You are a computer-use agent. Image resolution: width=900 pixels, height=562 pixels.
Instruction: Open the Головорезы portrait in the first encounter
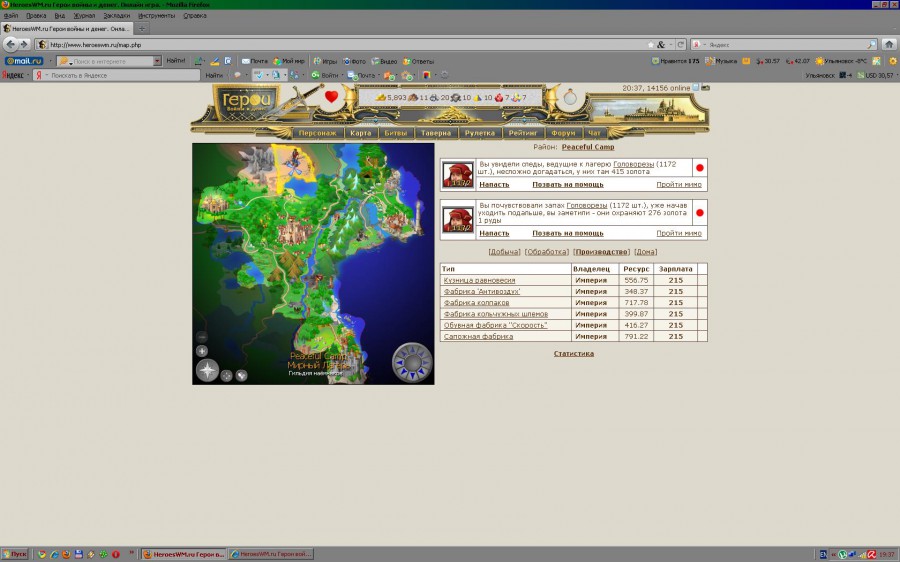458,175
